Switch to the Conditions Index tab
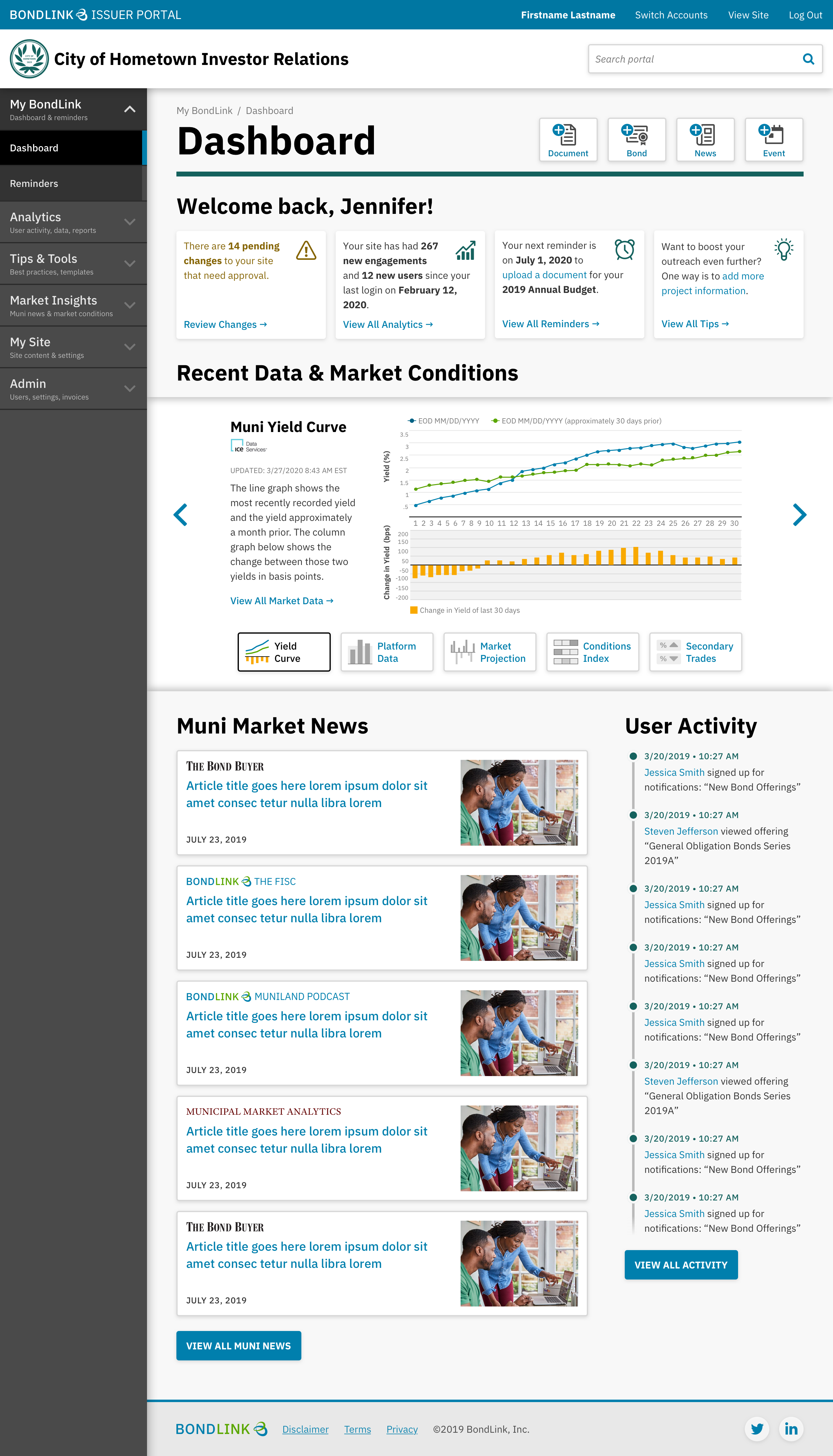 (x=593, y=652)
